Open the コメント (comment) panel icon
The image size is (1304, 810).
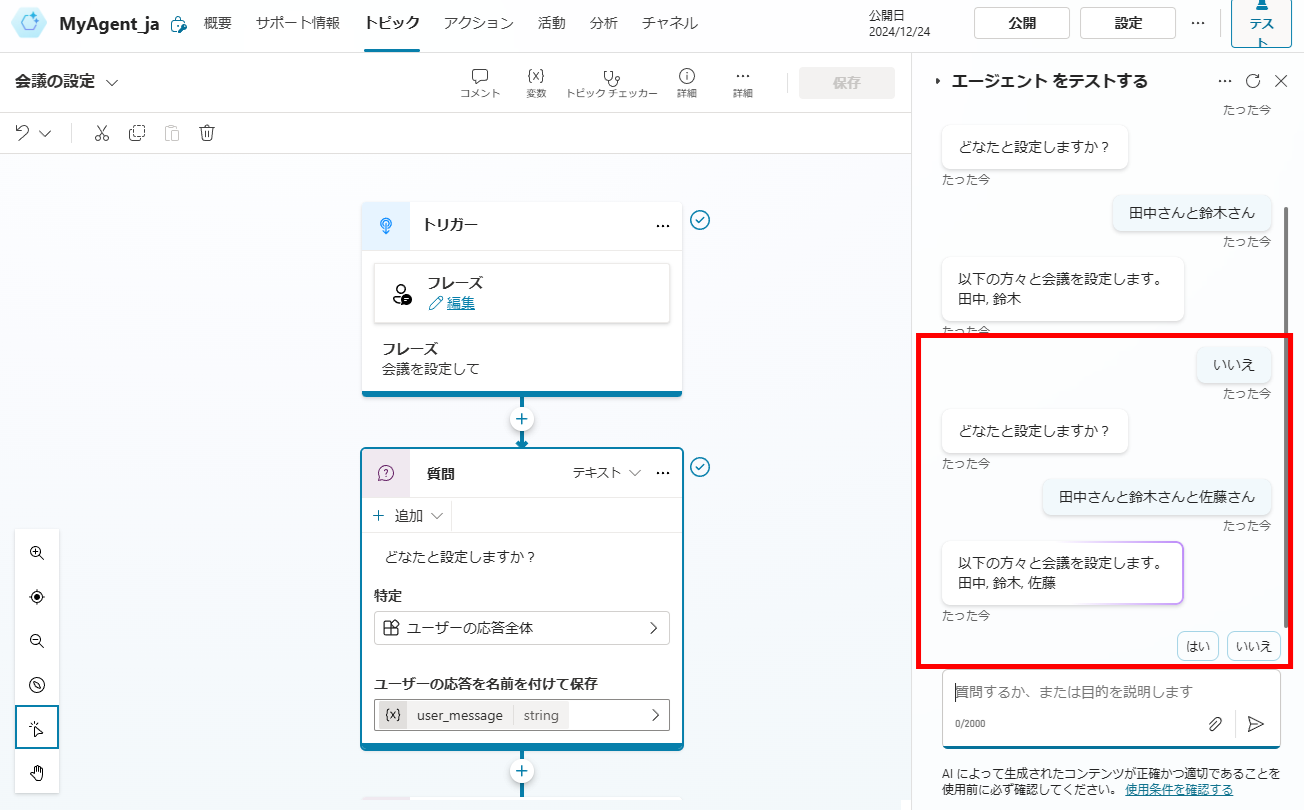(480, 83)
